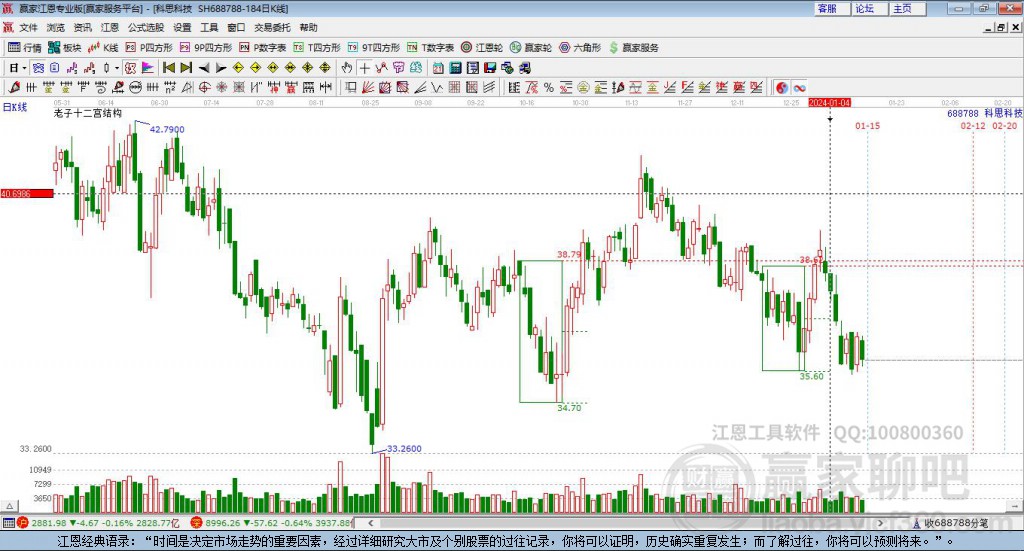Click the infinity loop icon
Screen dimensions: 1024x551
click(x=799, y=87)
